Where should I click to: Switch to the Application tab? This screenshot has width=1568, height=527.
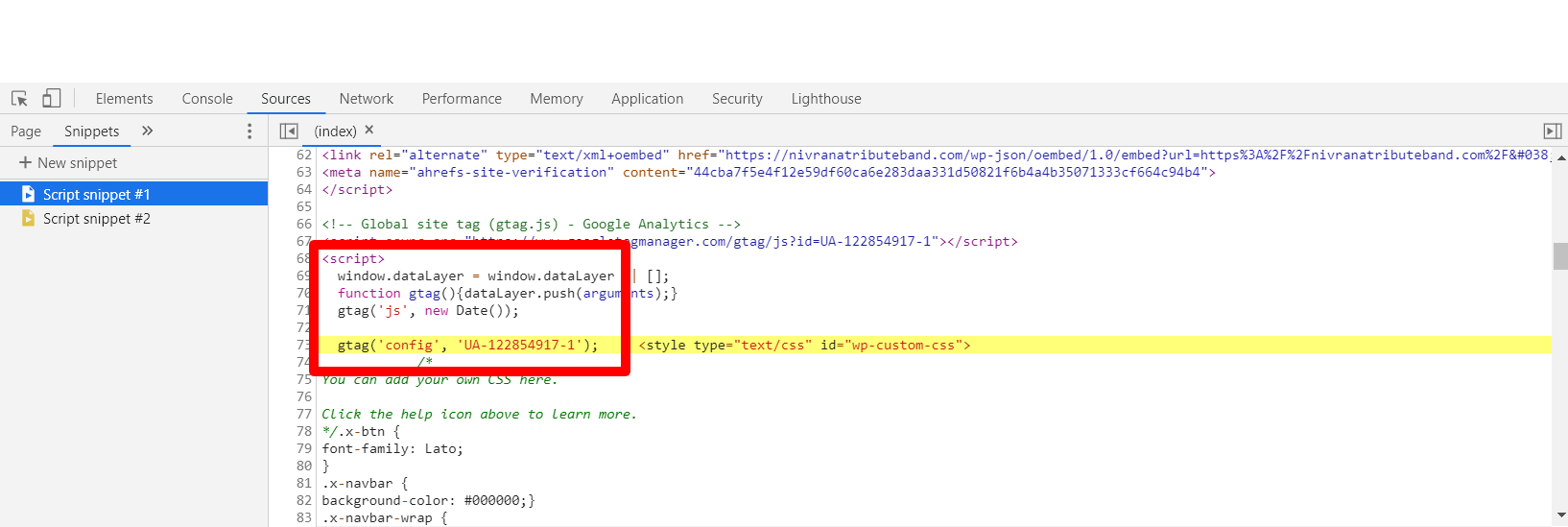(648, 99)
